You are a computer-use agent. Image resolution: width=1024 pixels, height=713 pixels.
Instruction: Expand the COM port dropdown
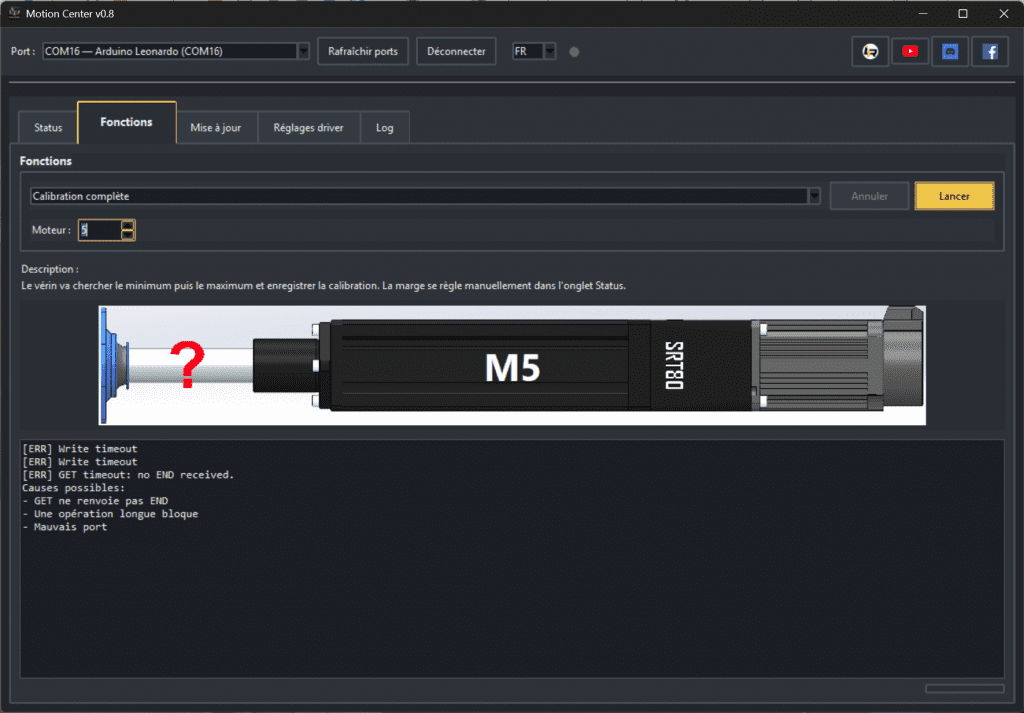click(303, 51)
